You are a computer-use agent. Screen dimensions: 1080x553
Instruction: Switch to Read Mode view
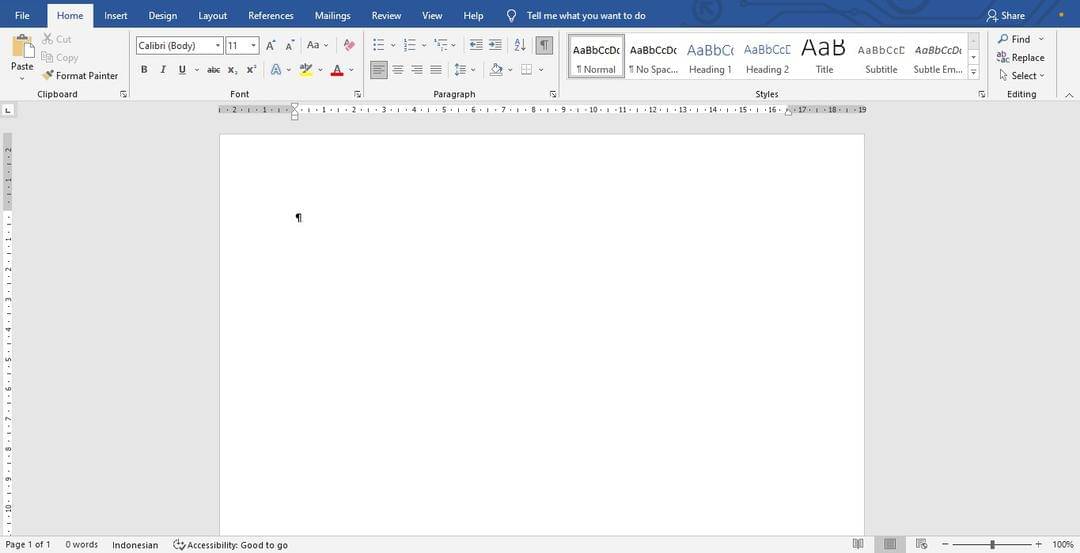click(858, 544)
